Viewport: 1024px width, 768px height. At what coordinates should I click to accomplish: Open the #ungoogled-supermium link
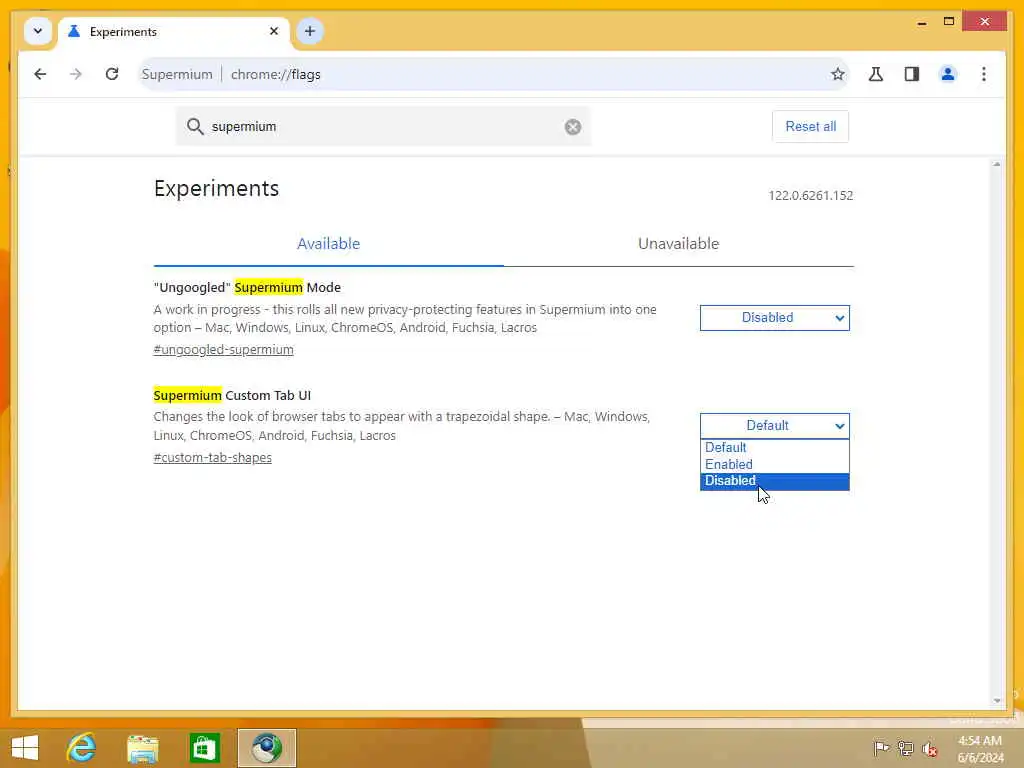click(x=223, y=349)
